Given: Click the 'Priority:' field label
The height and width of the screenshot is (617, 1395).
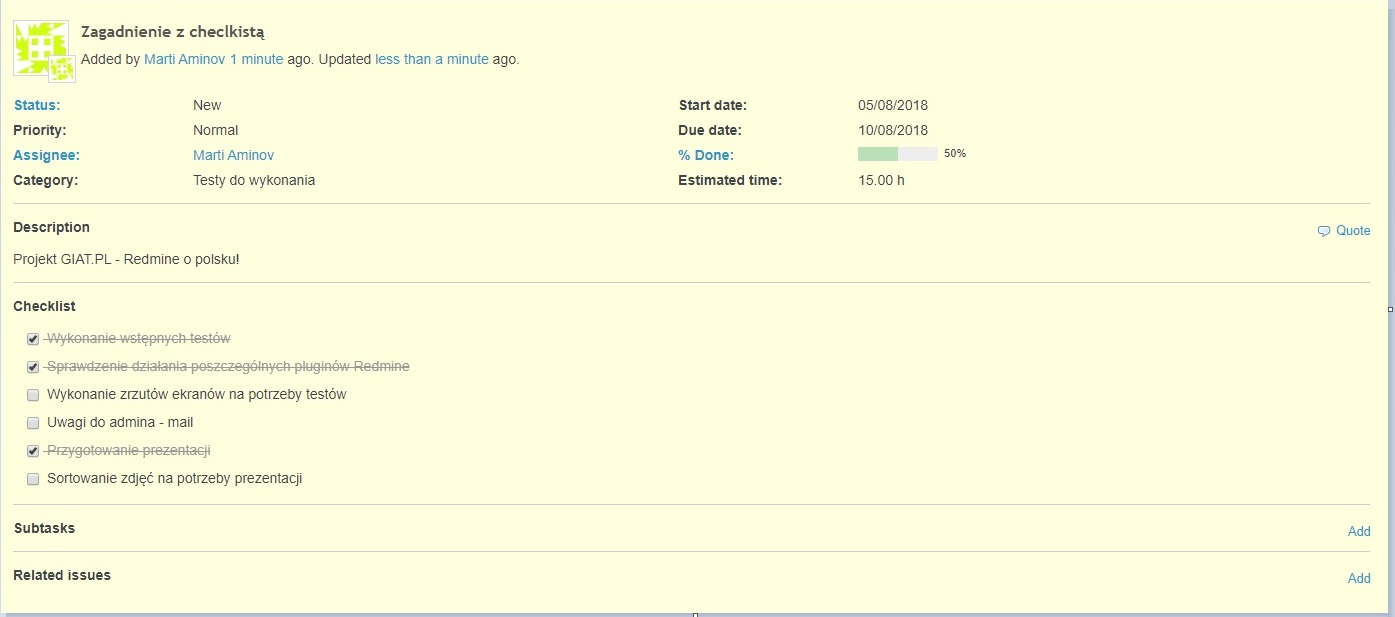Looking at the screenshot, I should pos(39,130).
